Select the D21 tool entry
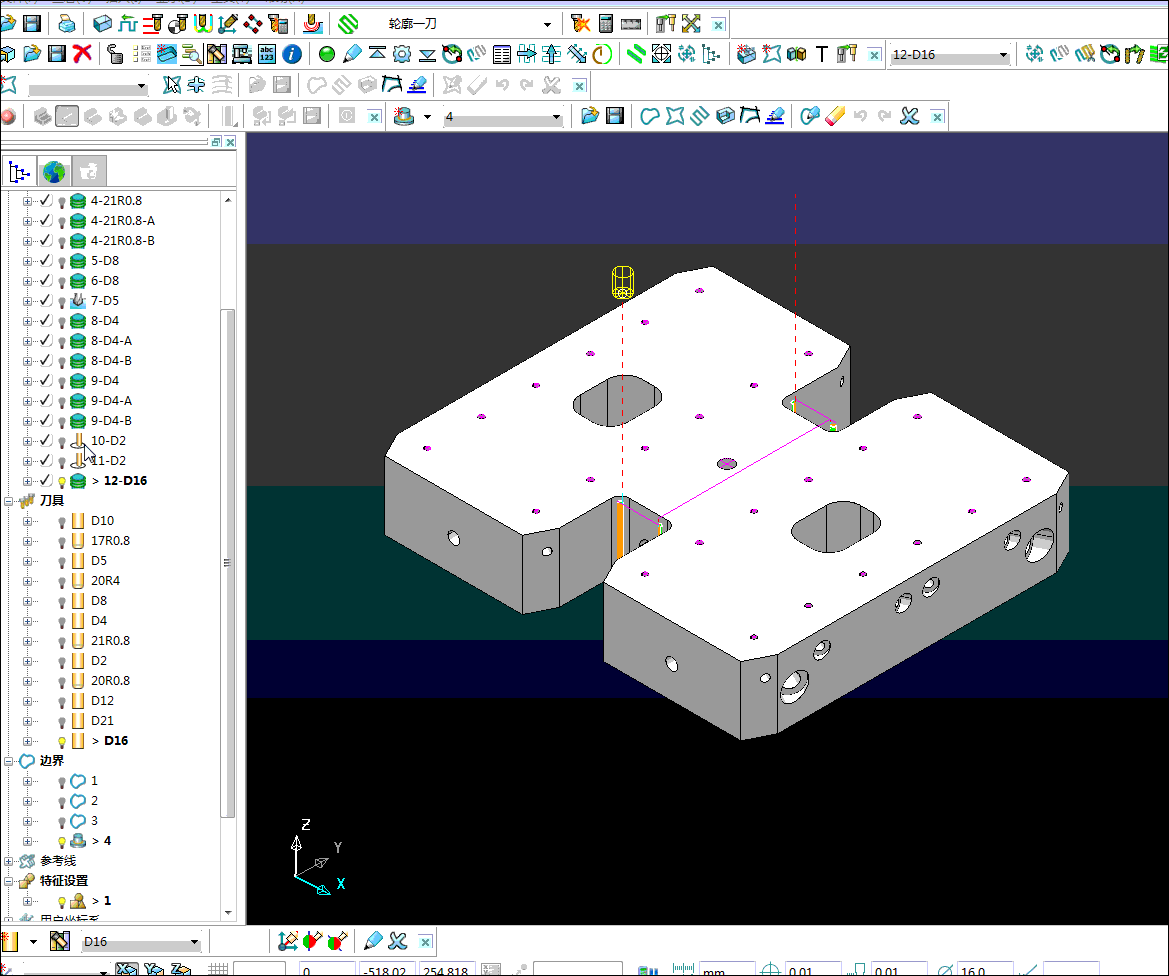1169x976 pixels. [102, 720]
